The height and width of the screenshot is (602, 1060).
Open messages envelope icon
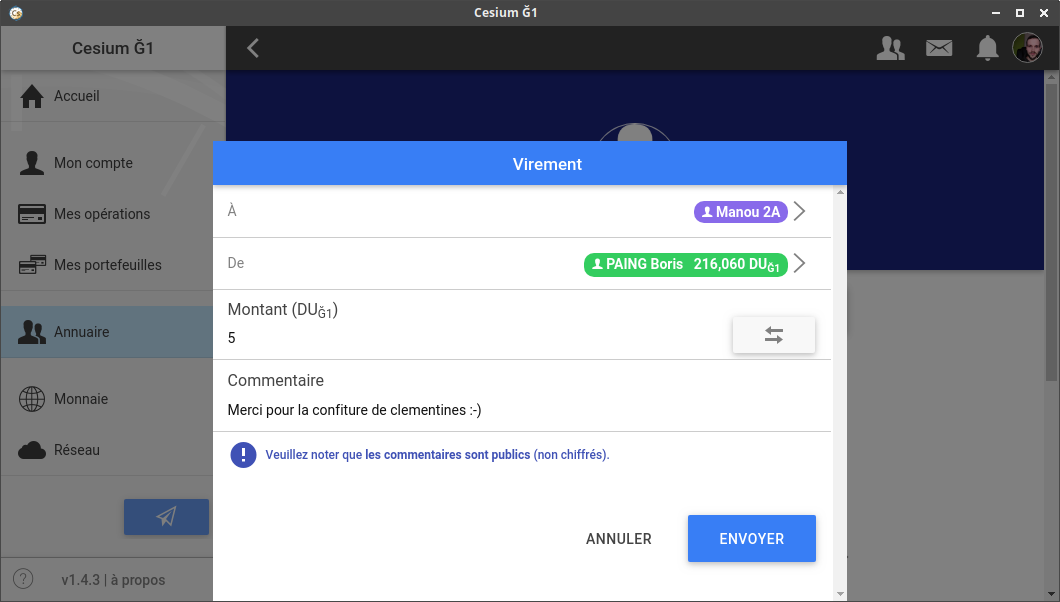pyautogui.click(x=939, y=48)
